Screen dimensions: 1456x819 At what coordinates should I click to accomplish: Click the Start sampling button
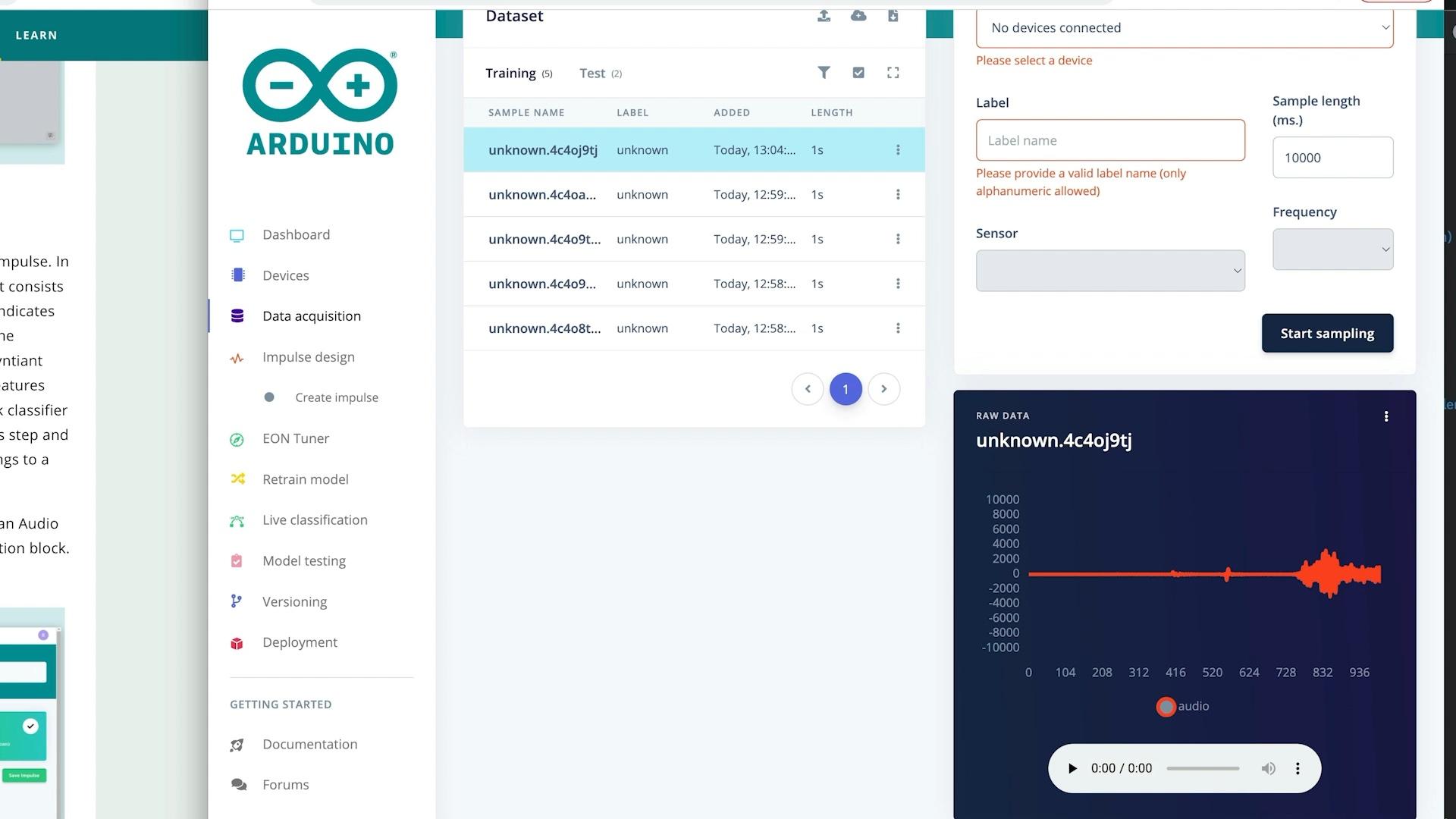pos(1327,334)
